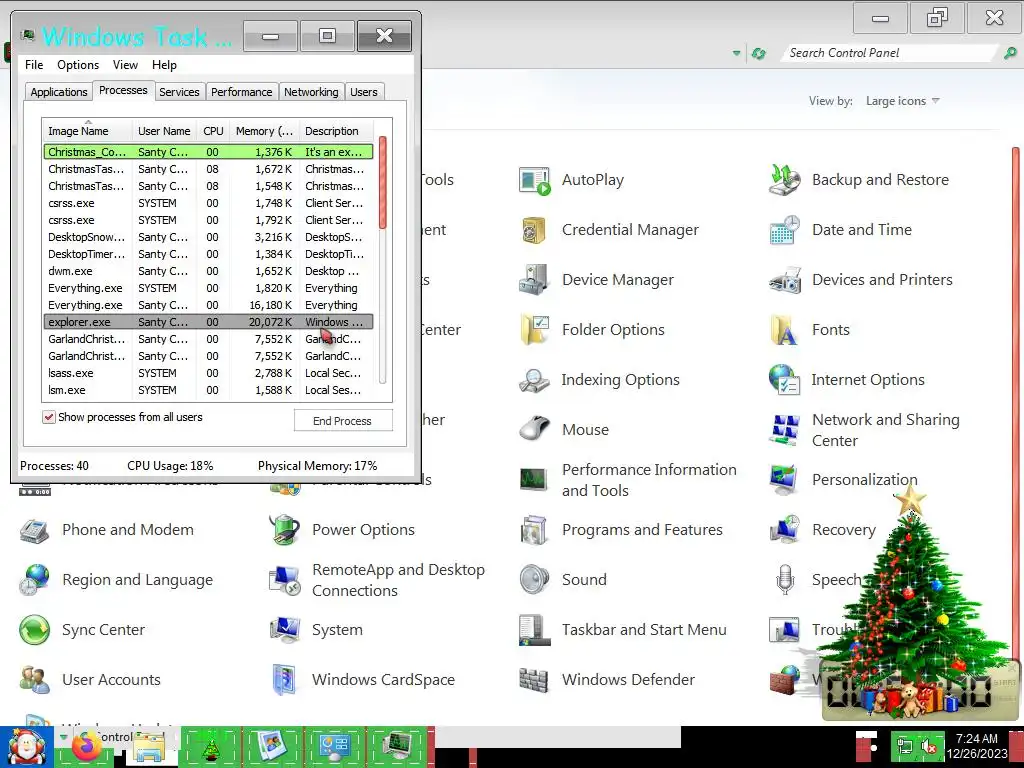Sort processes by Image Name column

[88, 131]
